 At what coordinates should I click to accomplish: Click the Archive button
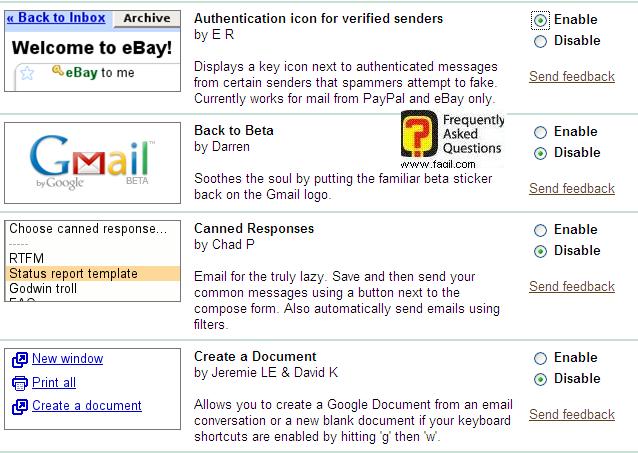click(x=147, y=18)
